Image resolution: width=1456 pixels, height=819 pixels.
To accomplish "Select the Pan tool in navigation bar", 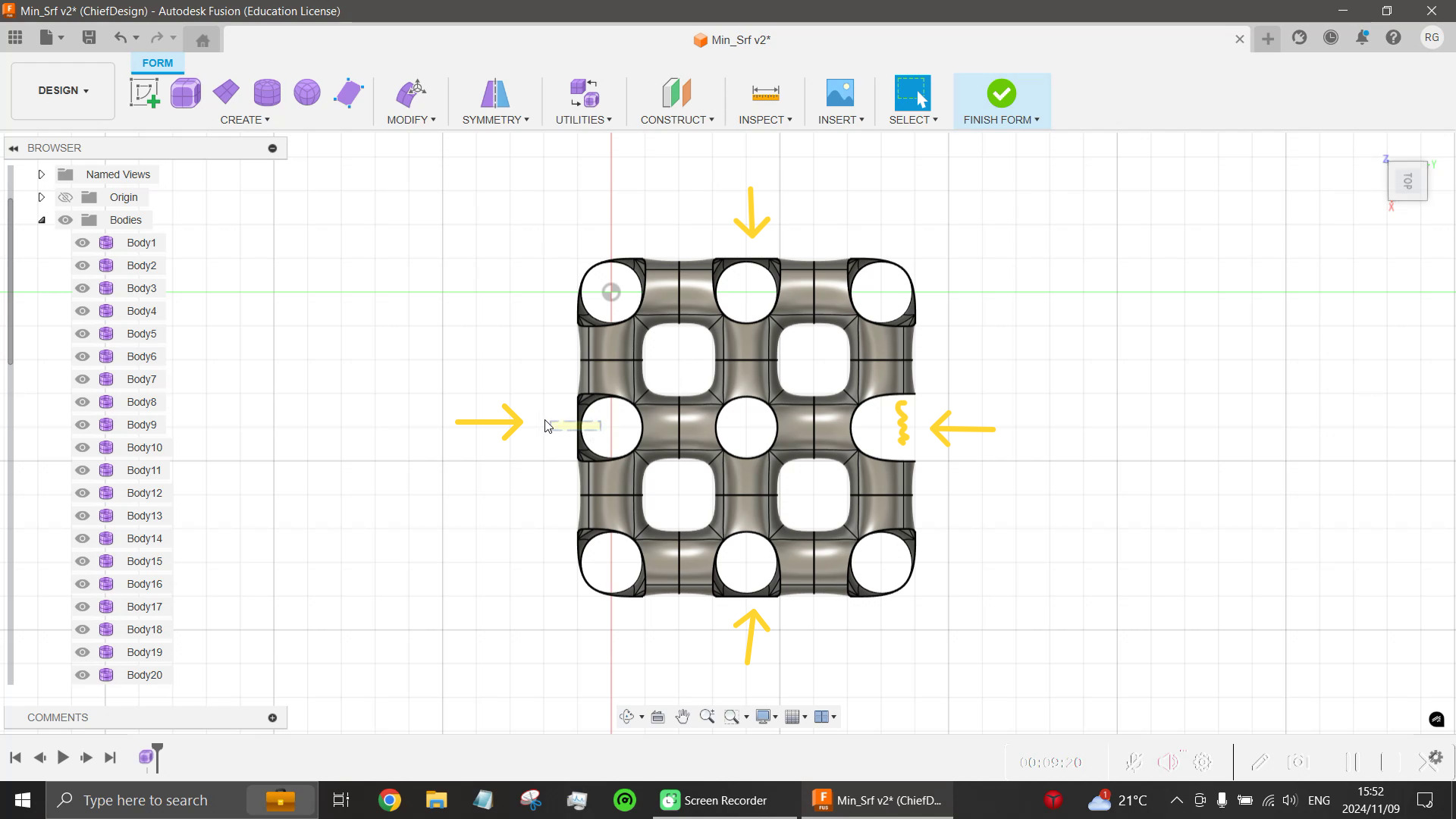I will click(682, 716).
